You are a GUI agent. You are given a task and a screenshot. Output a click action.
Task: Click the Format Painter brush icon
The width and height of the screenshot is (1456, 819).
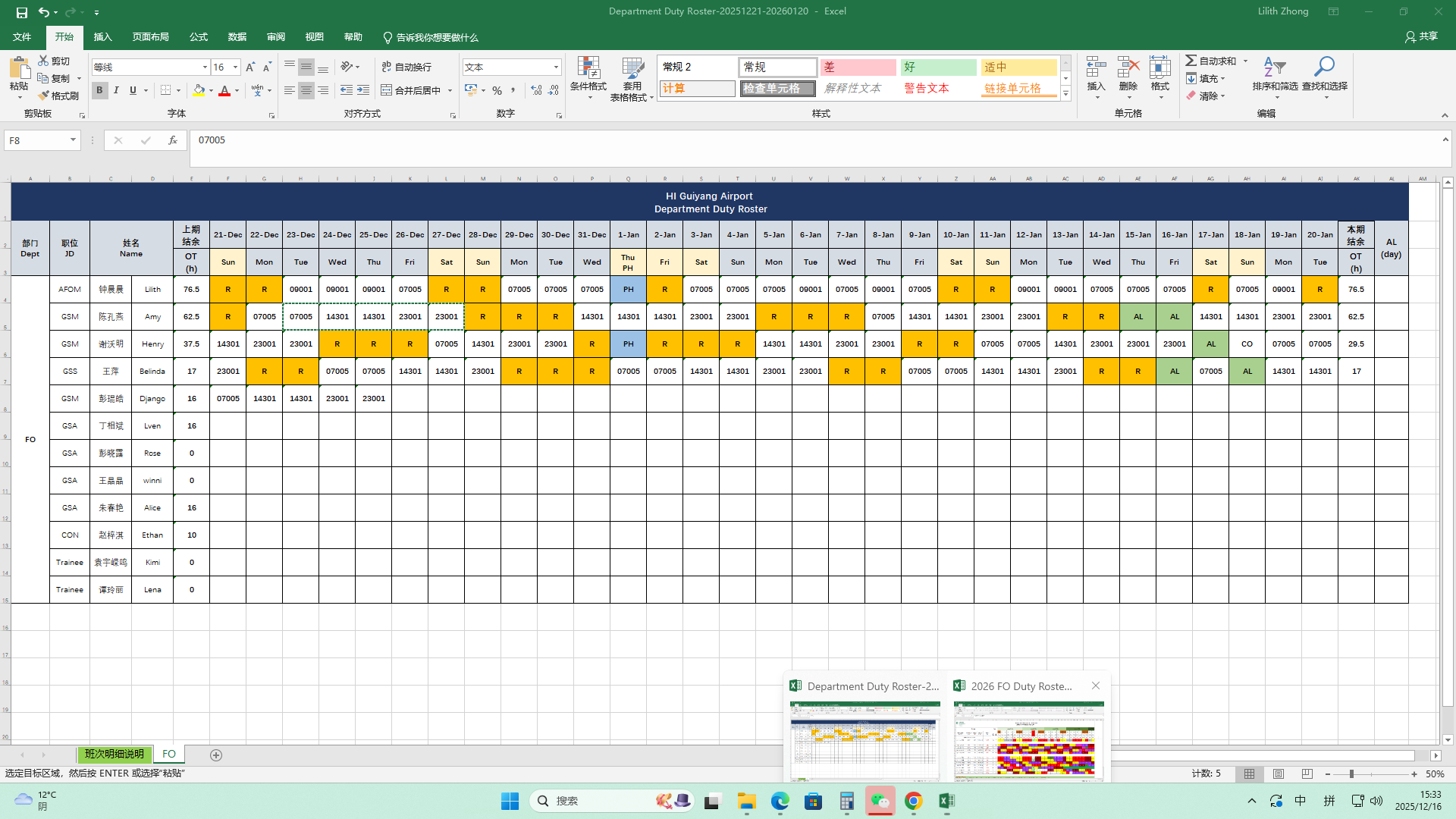tap(44, 96)
